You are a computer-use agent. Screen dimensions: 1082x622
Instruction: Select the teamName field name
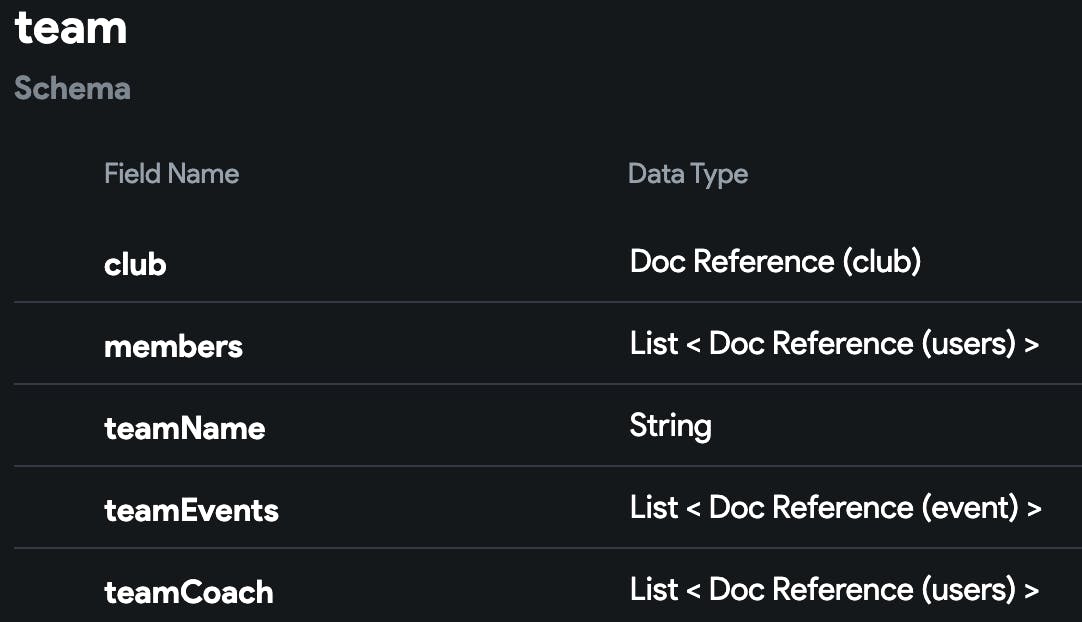184,428
